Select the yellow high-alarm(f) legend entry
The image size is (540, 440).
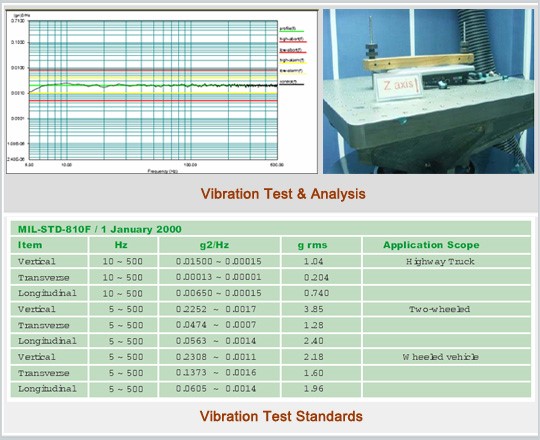pyautogui.click(x=292, y=61)
